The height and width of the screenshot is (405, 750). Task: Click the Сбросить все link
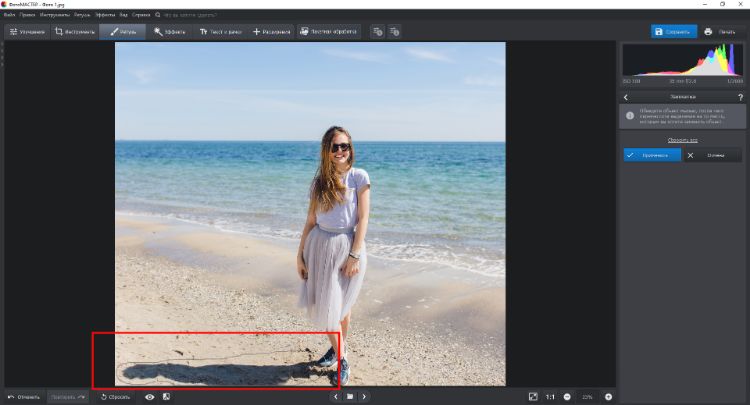click(683, 140)
